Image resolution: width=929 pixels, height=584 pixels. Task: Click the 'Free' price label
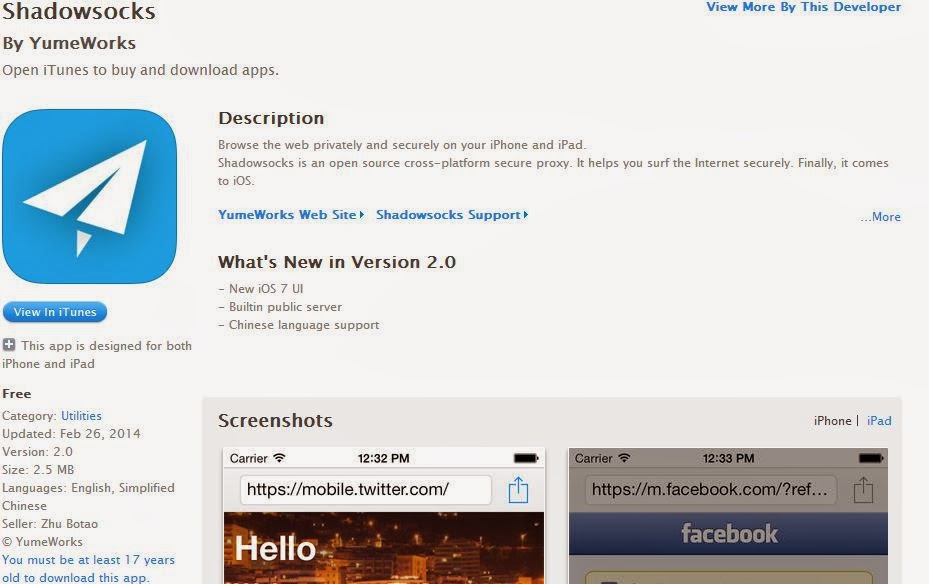pos(17,394)
